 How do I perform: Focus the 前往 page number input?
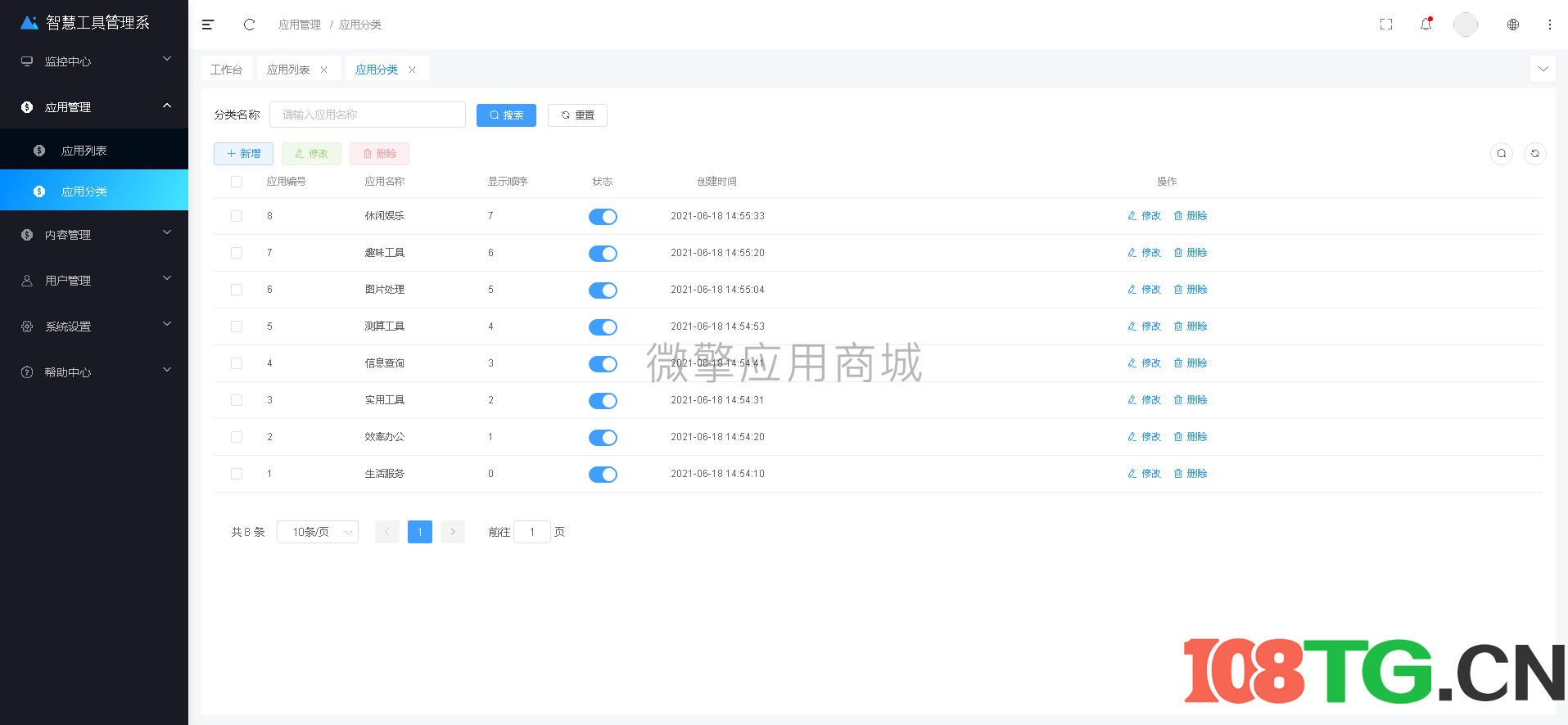coord(532,532)
